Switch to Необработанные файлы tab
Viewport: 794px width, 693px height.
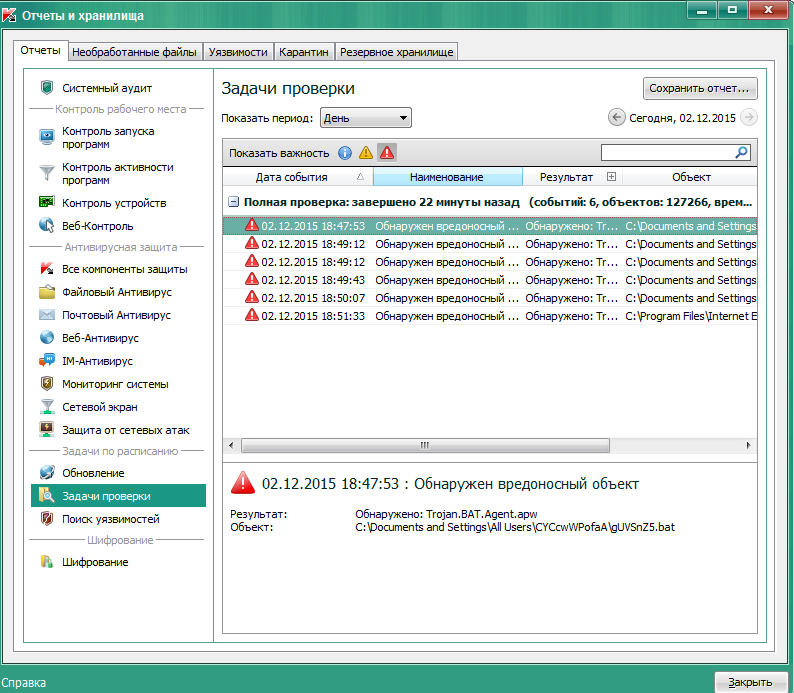[x=135, y=52]
